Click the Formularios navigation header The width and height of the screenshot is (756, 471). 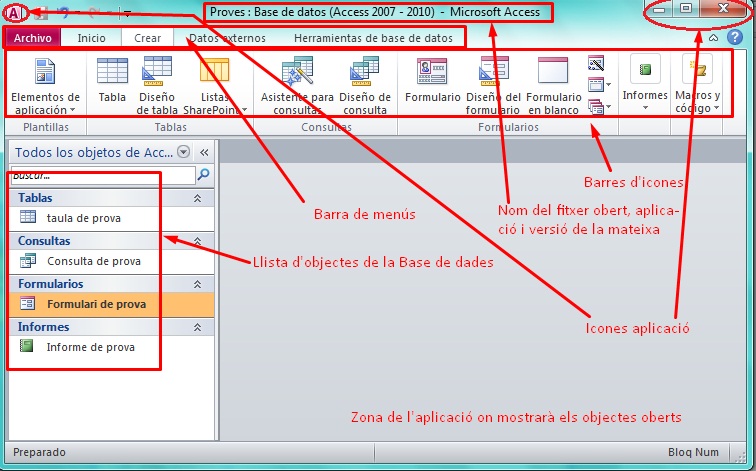click(111, 283)
